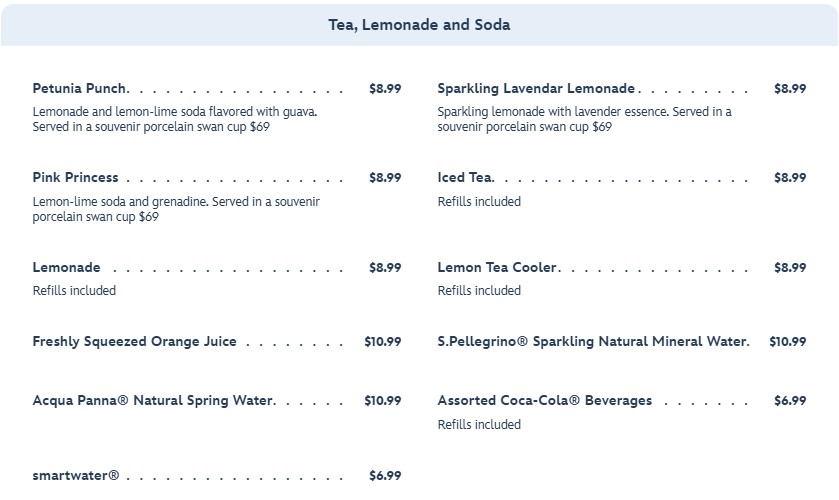Open the Sparkling Lavendar Lemonade item
Viewport: 839px width, 500px height.
pyautogui.click(x=536, y=88)
